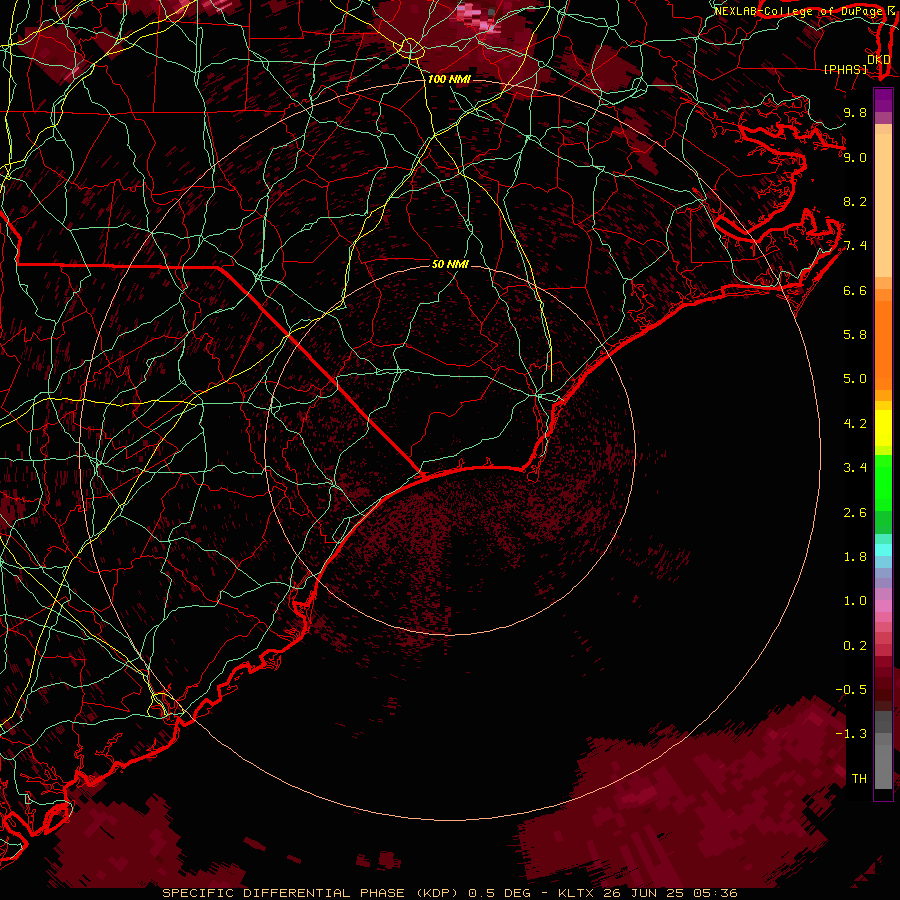The image size is (900, 900).
Task: Click the 7.4 color scale value
Action: coord(855,246)
